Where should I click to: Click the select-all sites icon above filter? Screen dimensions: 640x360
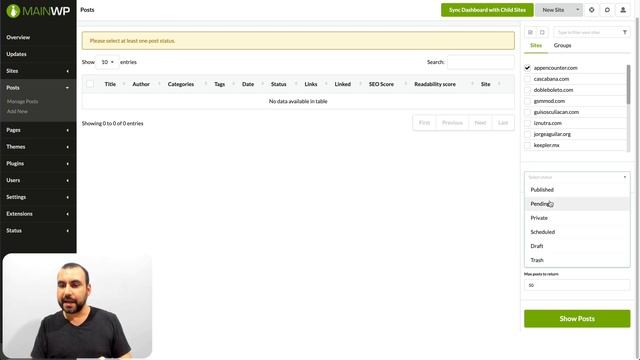[x=530, y=32]
